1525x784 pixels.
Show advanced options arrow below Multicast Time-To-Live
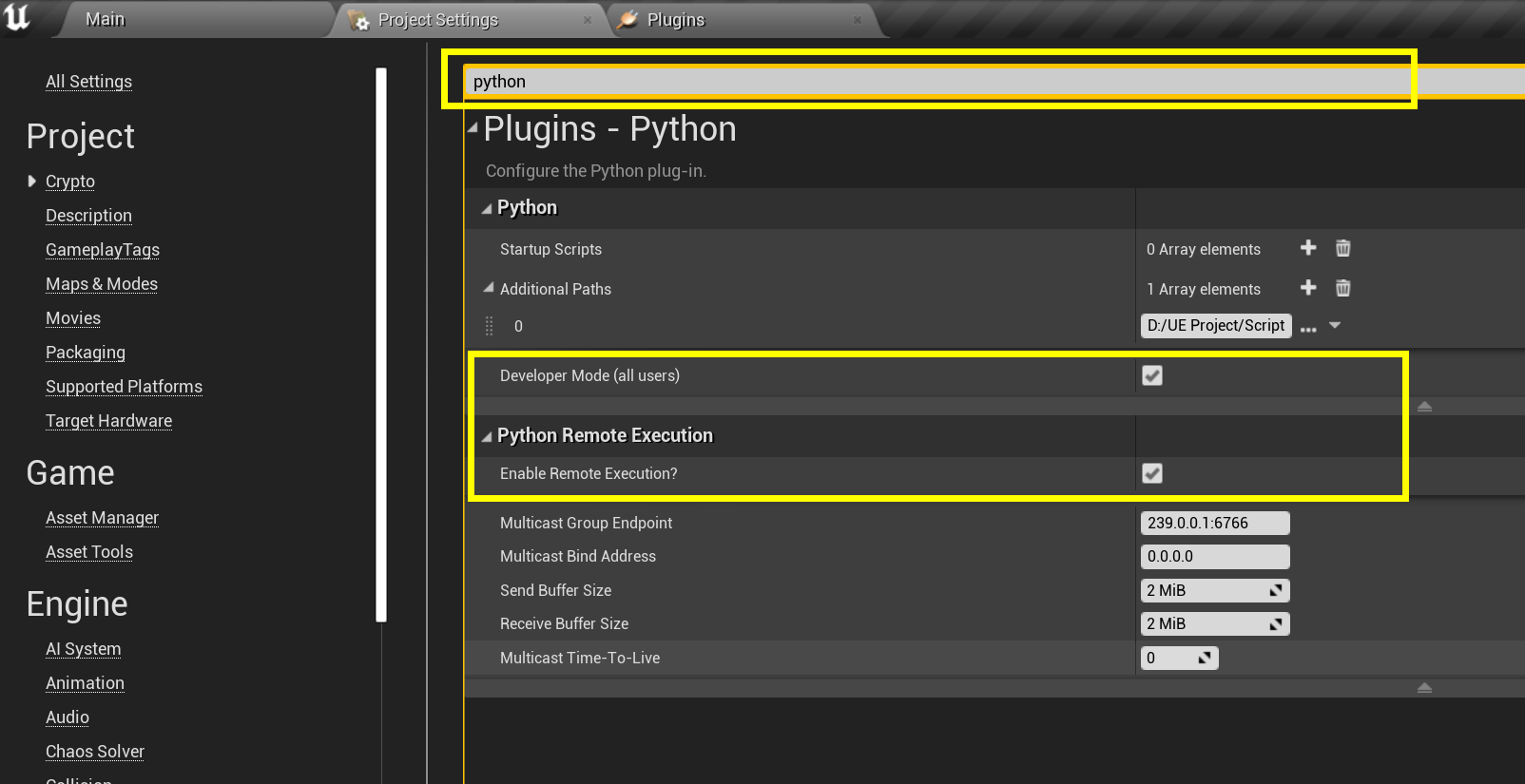pyautogui.click(x=1424, y=688)
